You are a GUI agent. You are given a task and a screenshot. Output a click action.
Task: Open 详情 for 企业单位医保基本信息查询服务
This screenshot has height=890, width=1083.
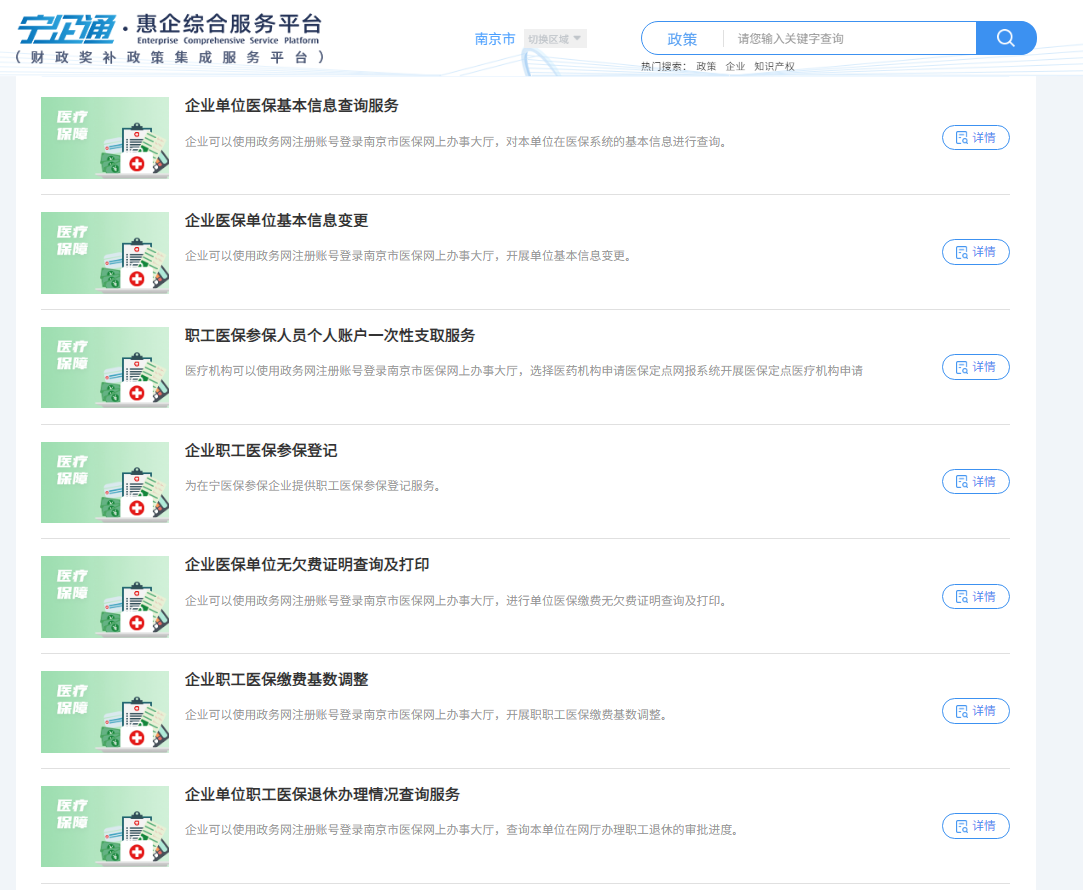(975, 138)
